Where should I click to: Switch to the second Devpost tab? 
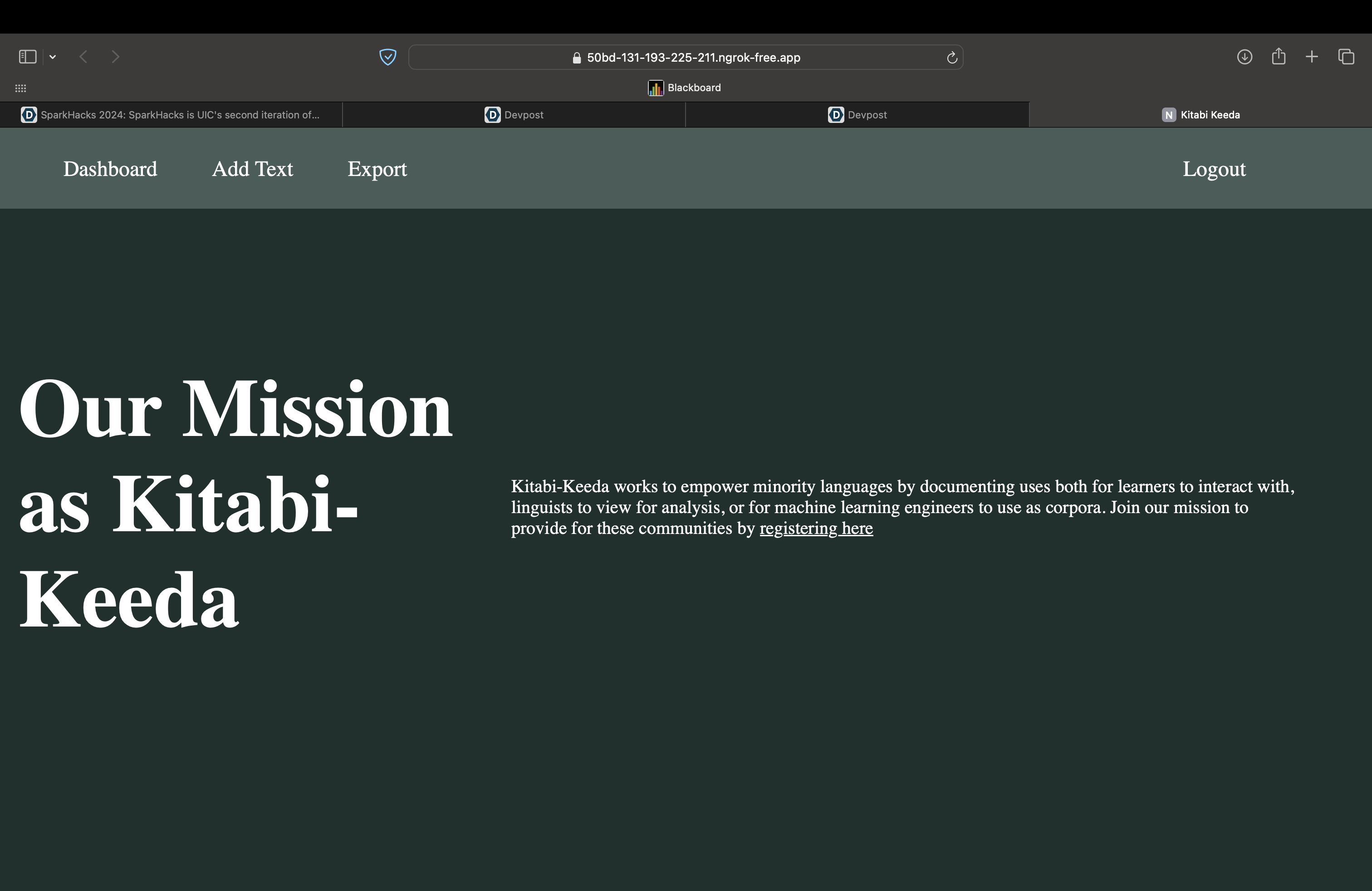click(x=857, y=115)
